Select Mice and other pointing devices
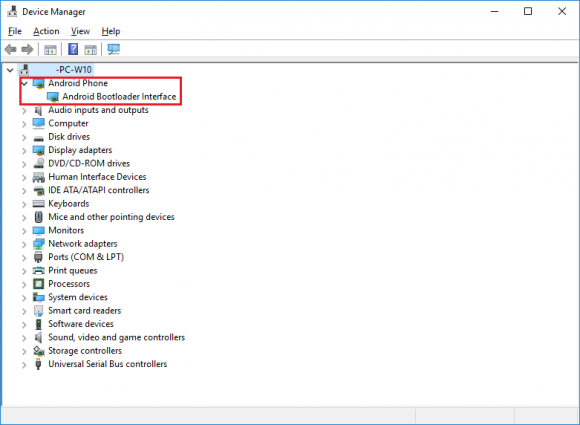 click(111, 217)
